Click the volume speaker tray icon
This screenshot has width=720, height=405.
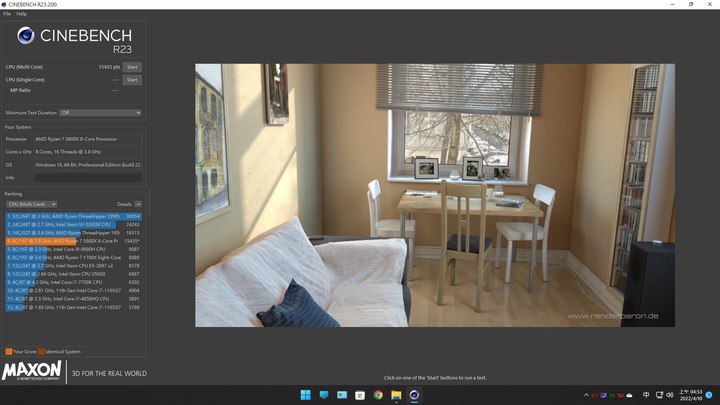coord(670,395)
